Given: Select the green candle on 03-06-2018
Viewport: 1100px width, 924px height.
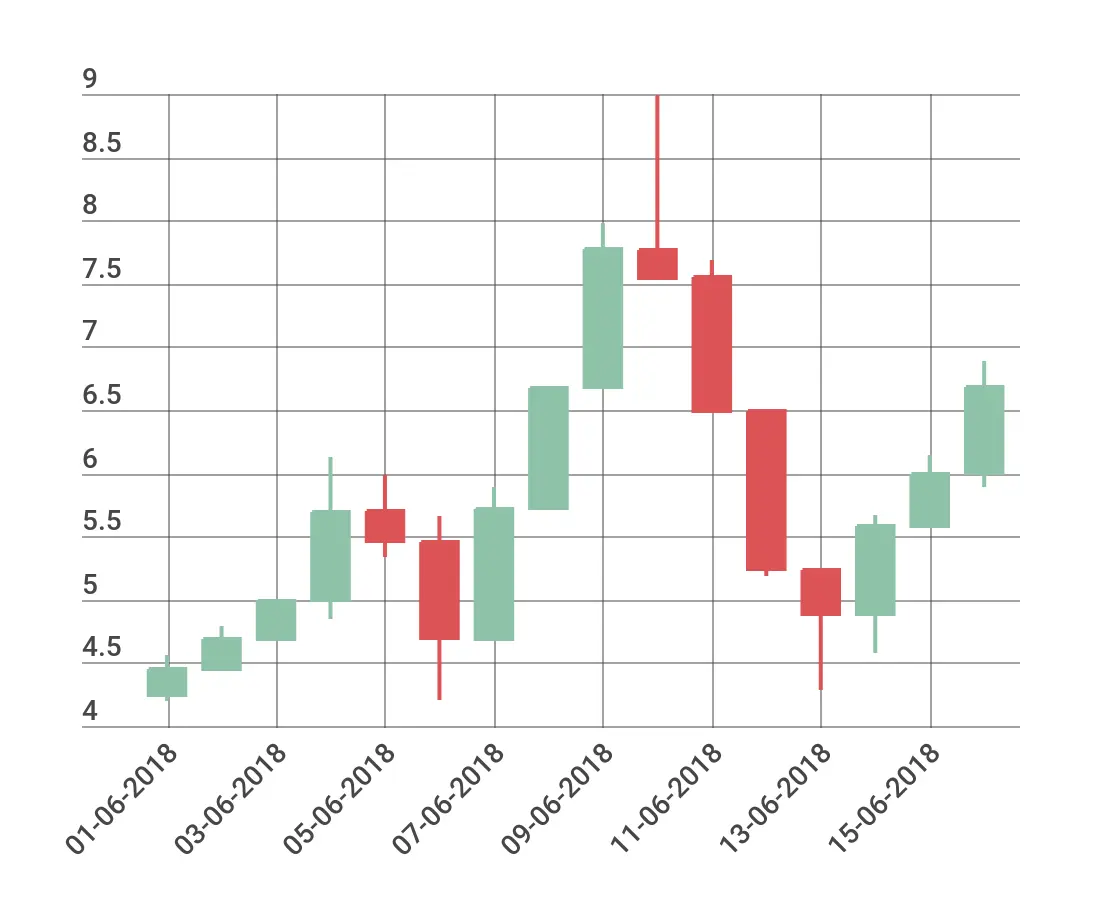Looking at the screenshot, I should tap(276, 620).
